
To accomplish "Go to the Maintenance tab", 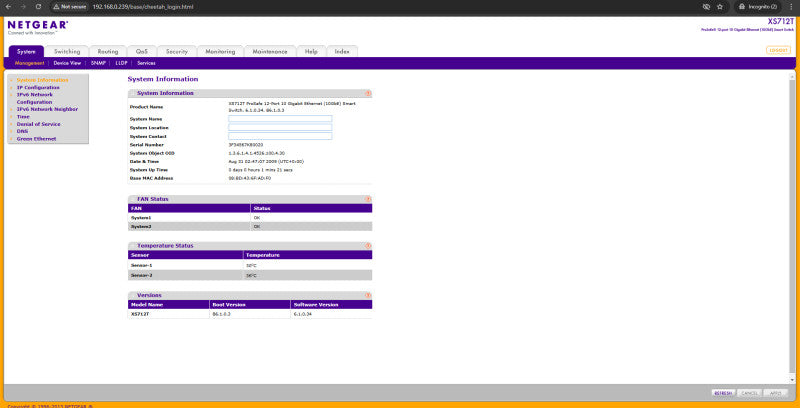I will (270, 52).
